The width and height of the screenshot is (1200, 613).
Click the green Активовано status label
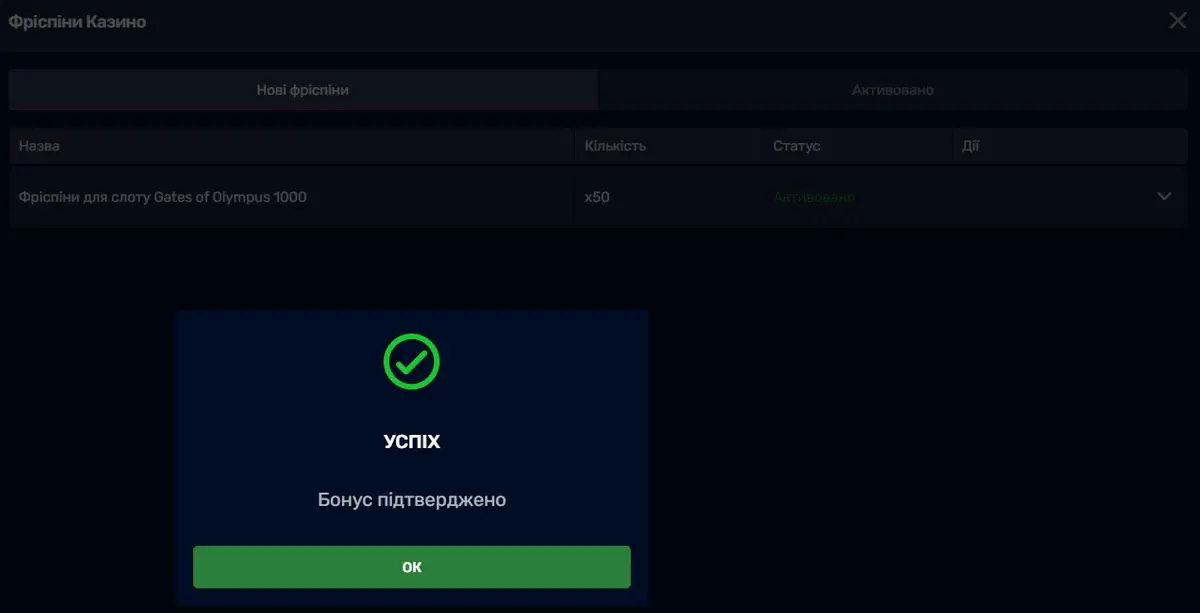click(814, 197)
